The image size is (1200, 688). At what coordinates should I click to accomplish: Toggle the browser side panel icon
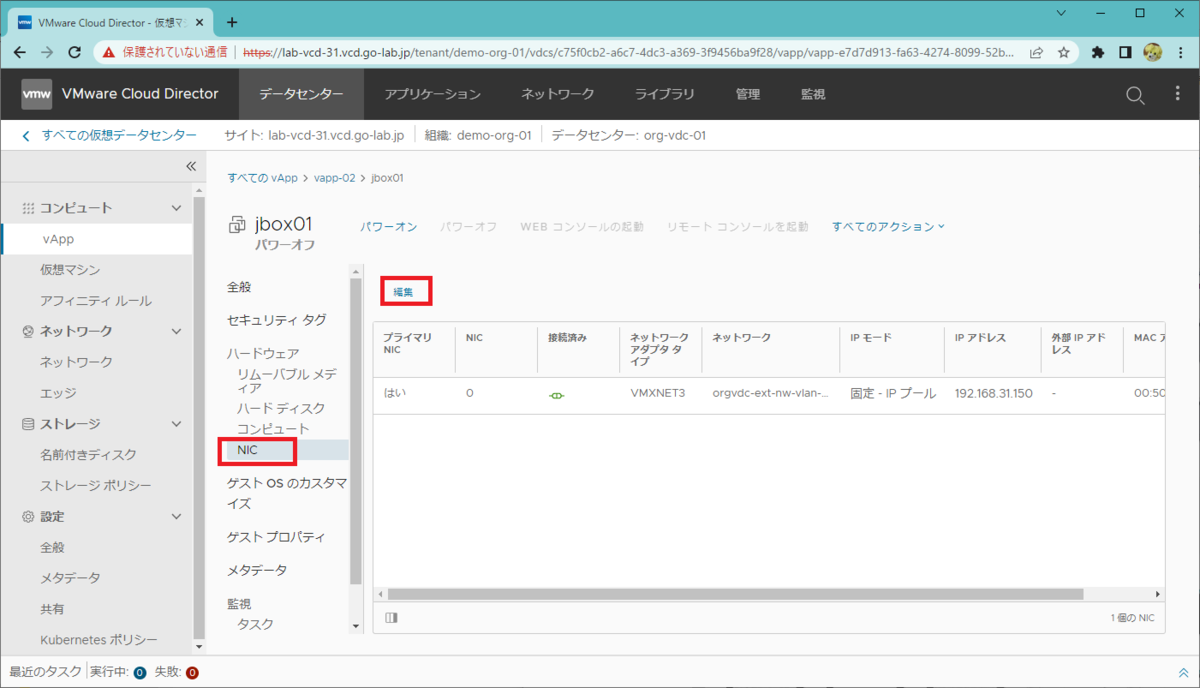pyautogui.click(x=1125, y=52)
